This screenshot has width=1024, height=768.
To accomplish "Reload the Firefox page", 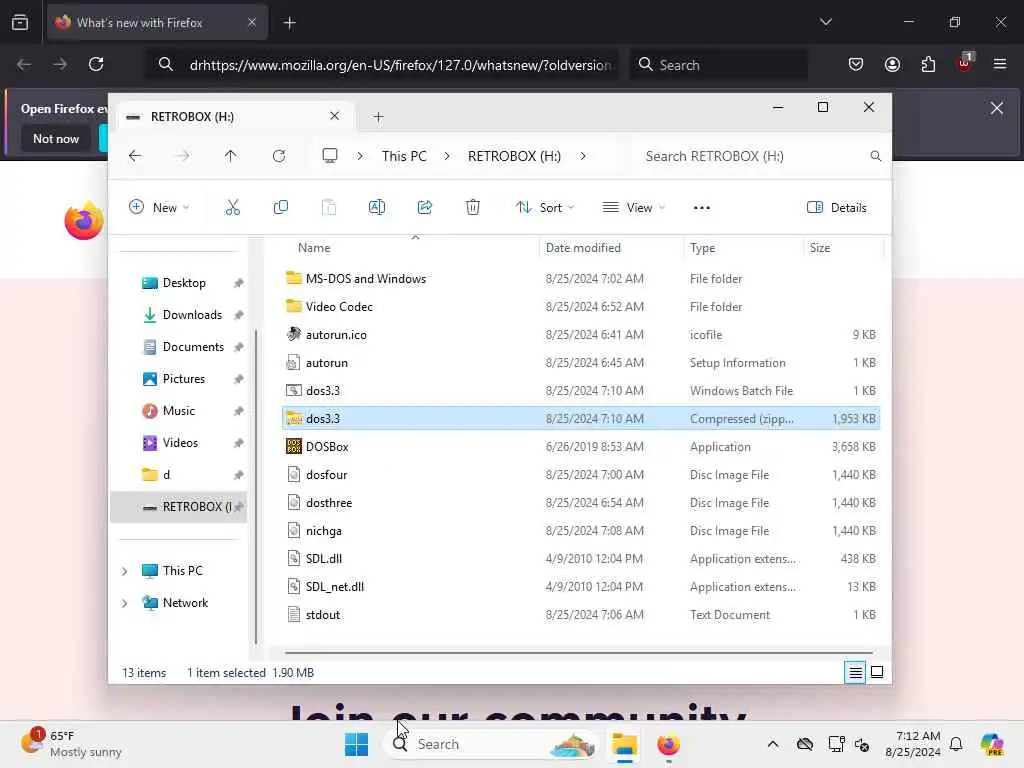I will [96, 64].
